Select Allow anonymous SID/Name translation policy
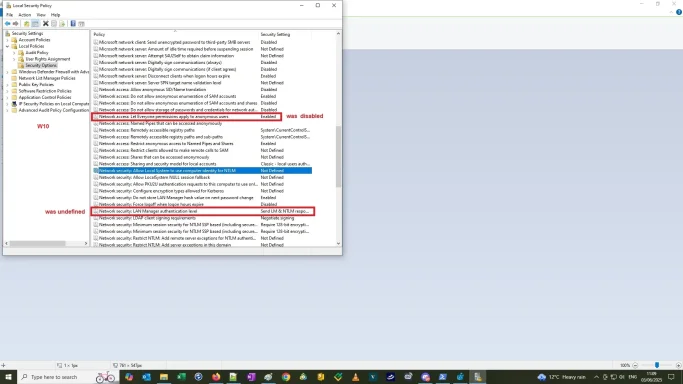This screenshot has height=384, width=683. pos(203,90)
